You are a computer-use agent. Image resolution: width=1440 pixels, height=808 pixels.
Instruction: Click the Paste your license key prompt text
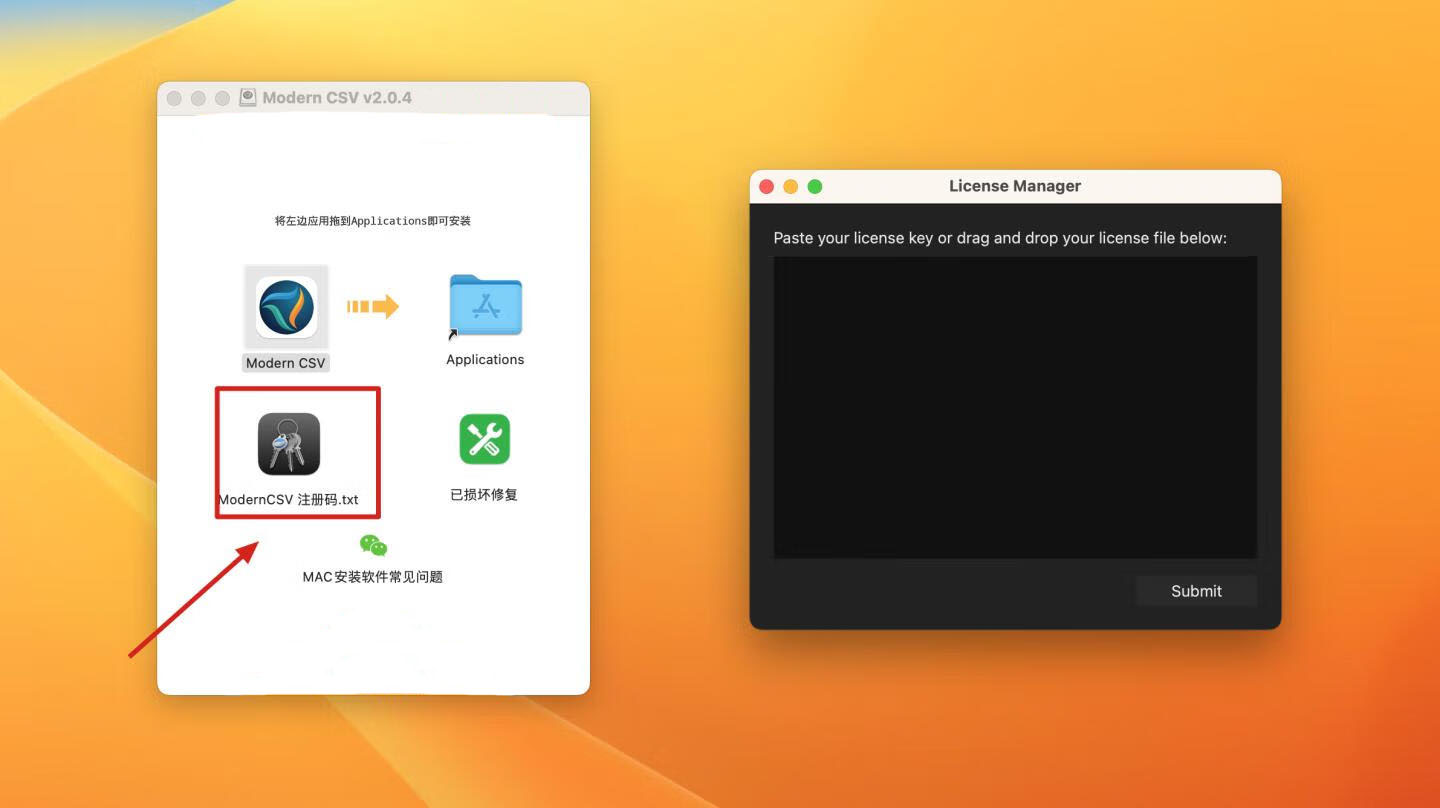pyautogui.click(x=1000, y=238)
